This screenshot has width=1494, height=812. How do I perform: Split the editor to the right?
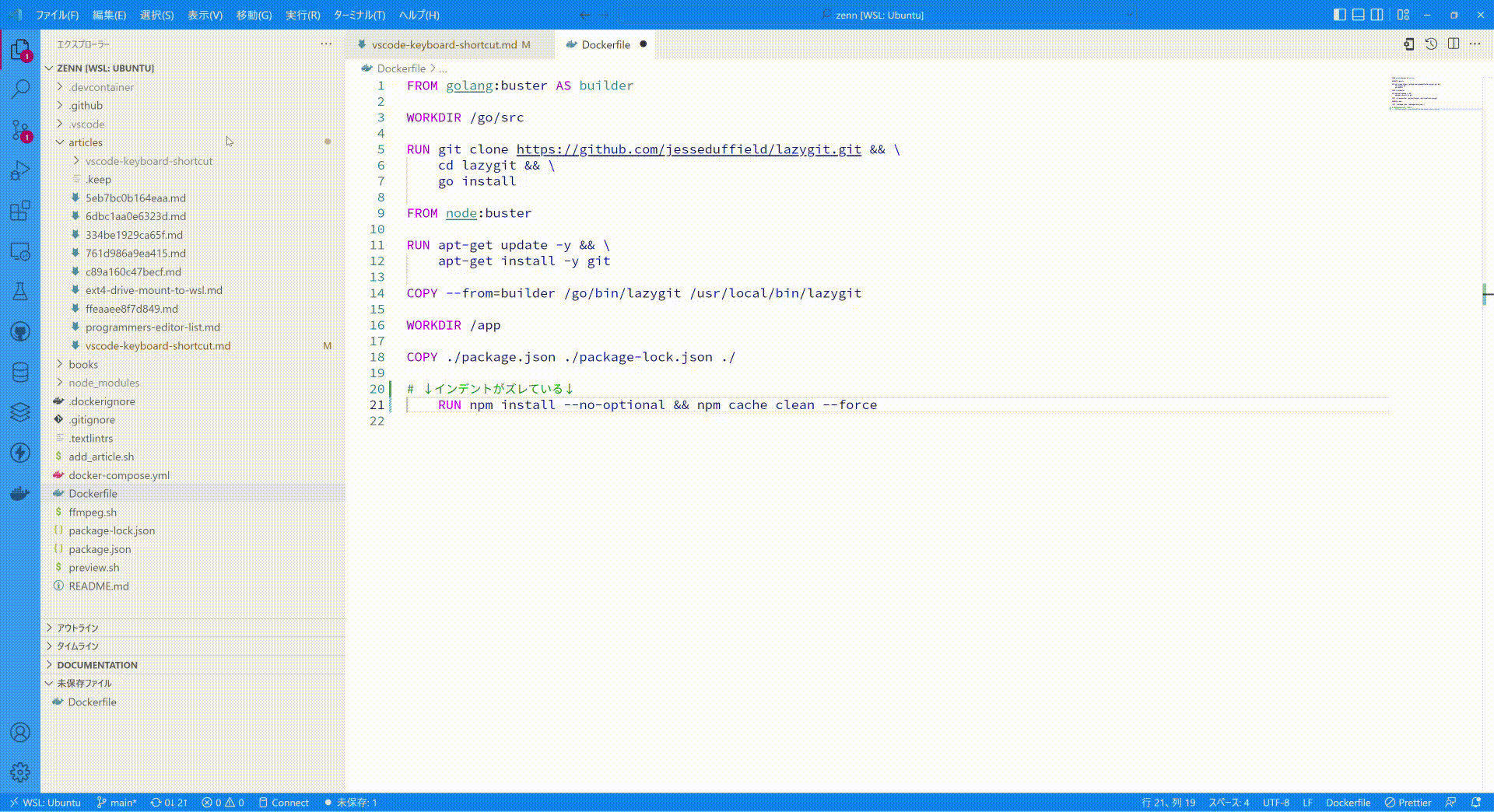coord(1453,44)
